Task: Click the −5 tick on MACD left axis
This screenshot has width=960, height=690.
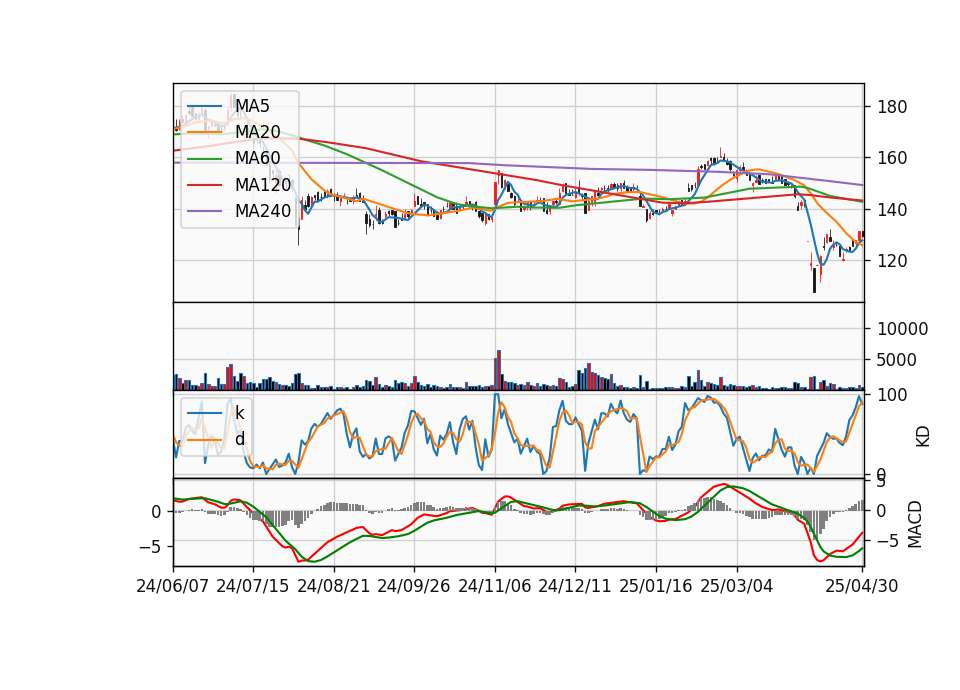Action: [x=150, y=547]
